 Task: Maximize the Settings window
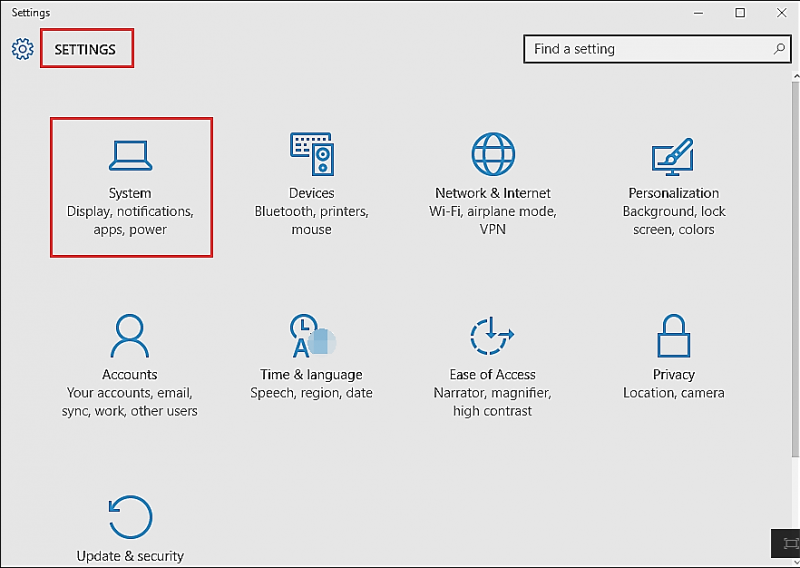(x=740, y=13)
